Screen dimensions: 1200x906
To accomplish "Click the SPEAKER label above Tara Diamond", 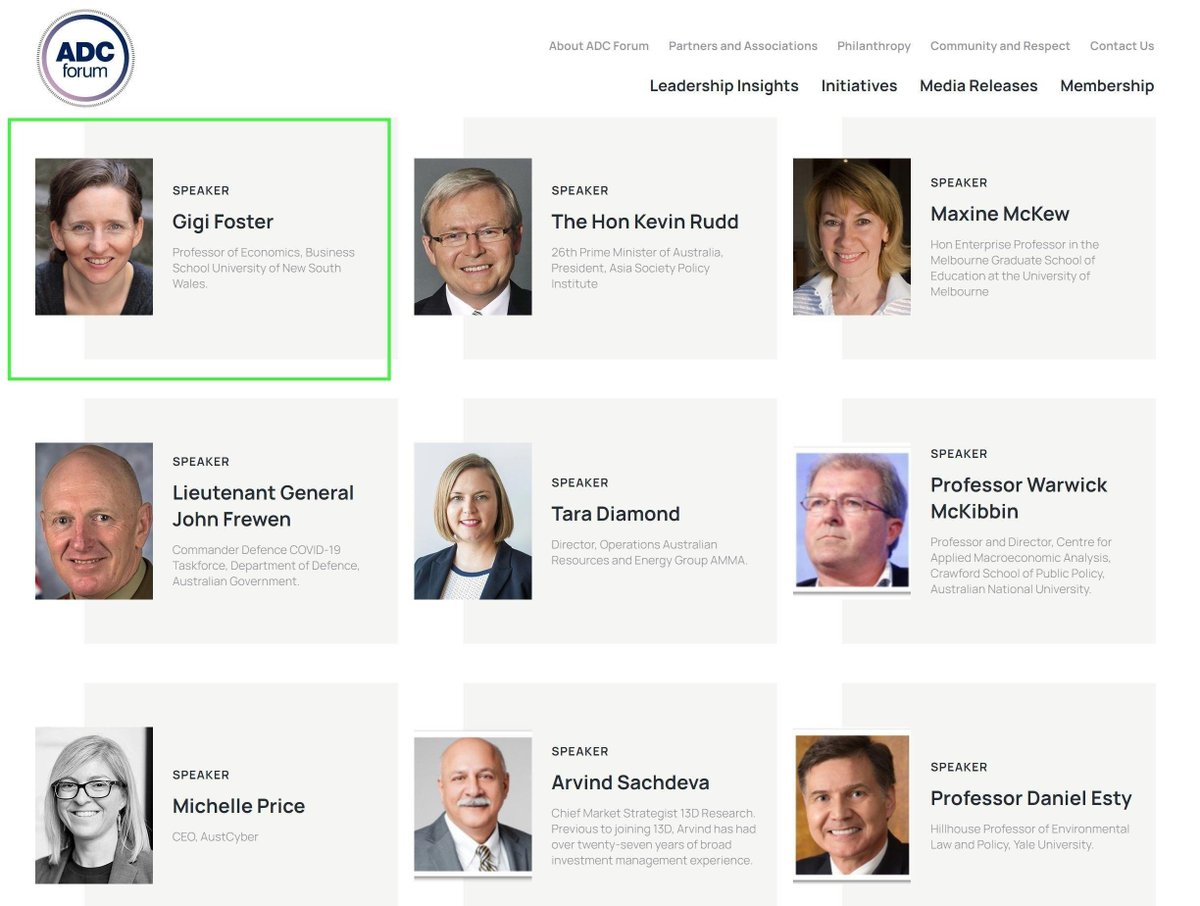I will coord(580,483).
